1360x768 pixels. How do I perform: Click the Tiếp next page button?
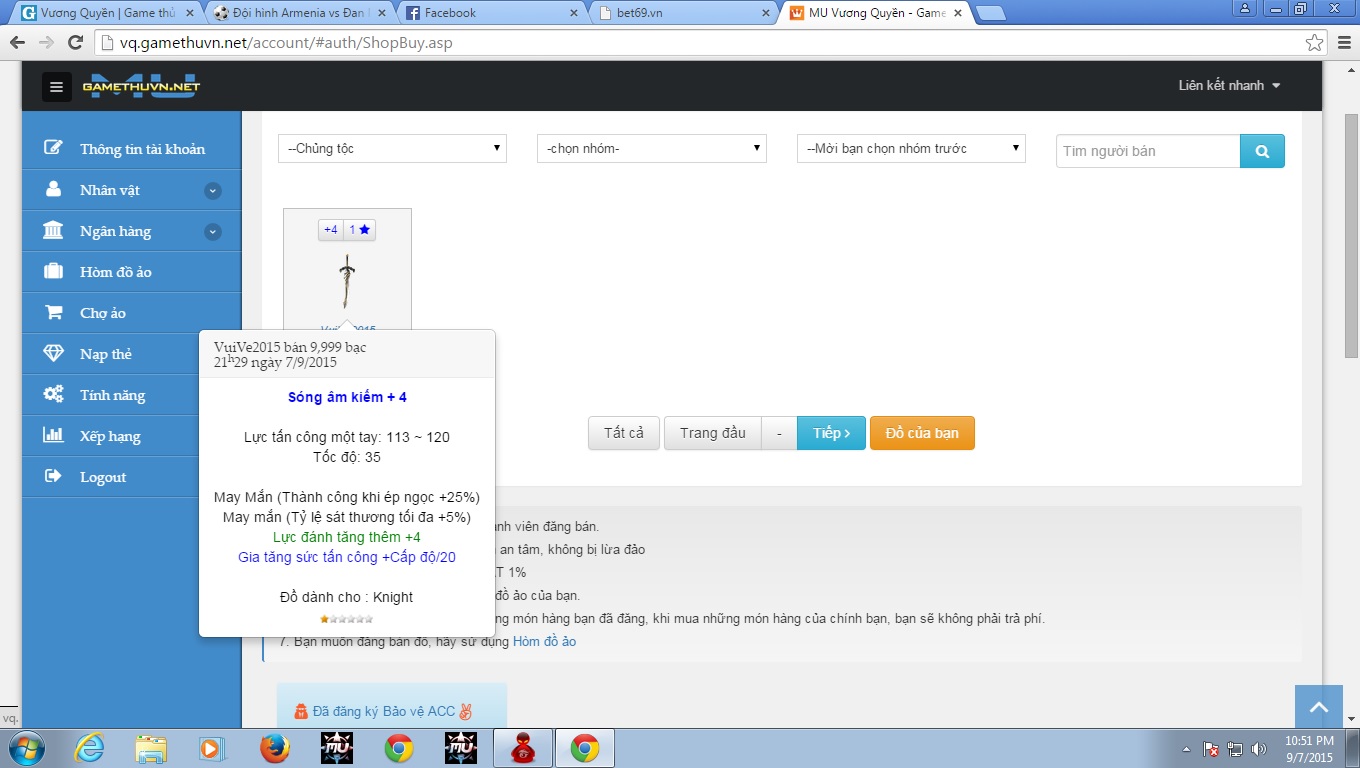coord(831,433)
